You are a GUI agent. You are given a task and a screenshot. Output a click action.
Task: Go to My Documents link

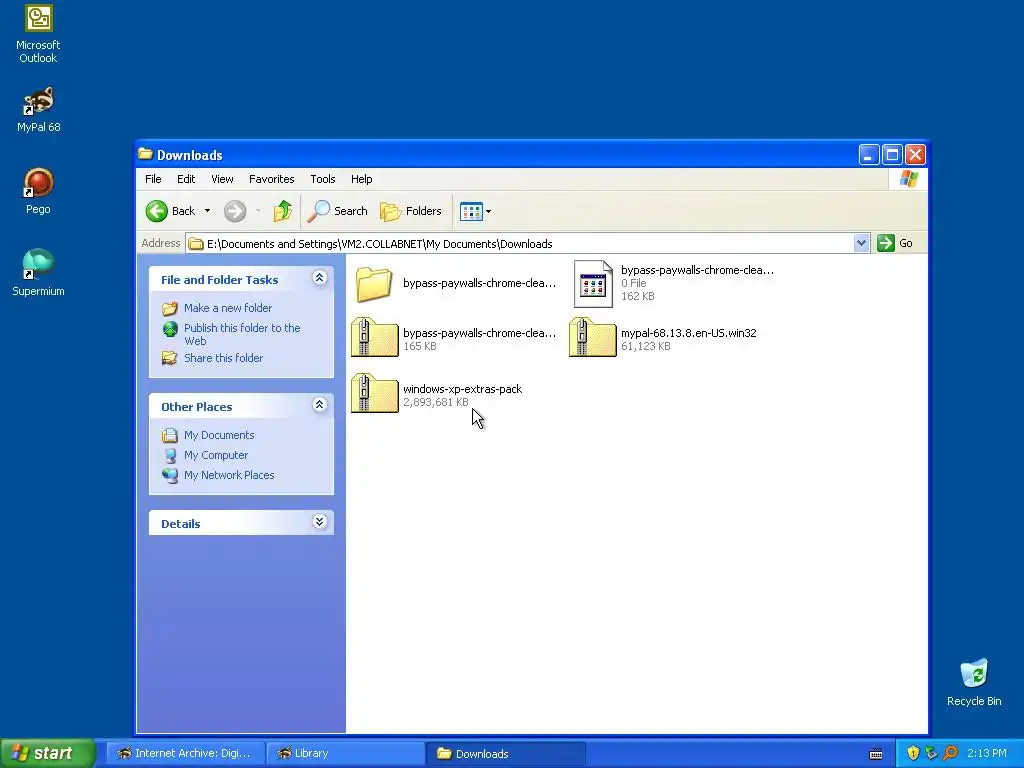(x=219, y=435)
